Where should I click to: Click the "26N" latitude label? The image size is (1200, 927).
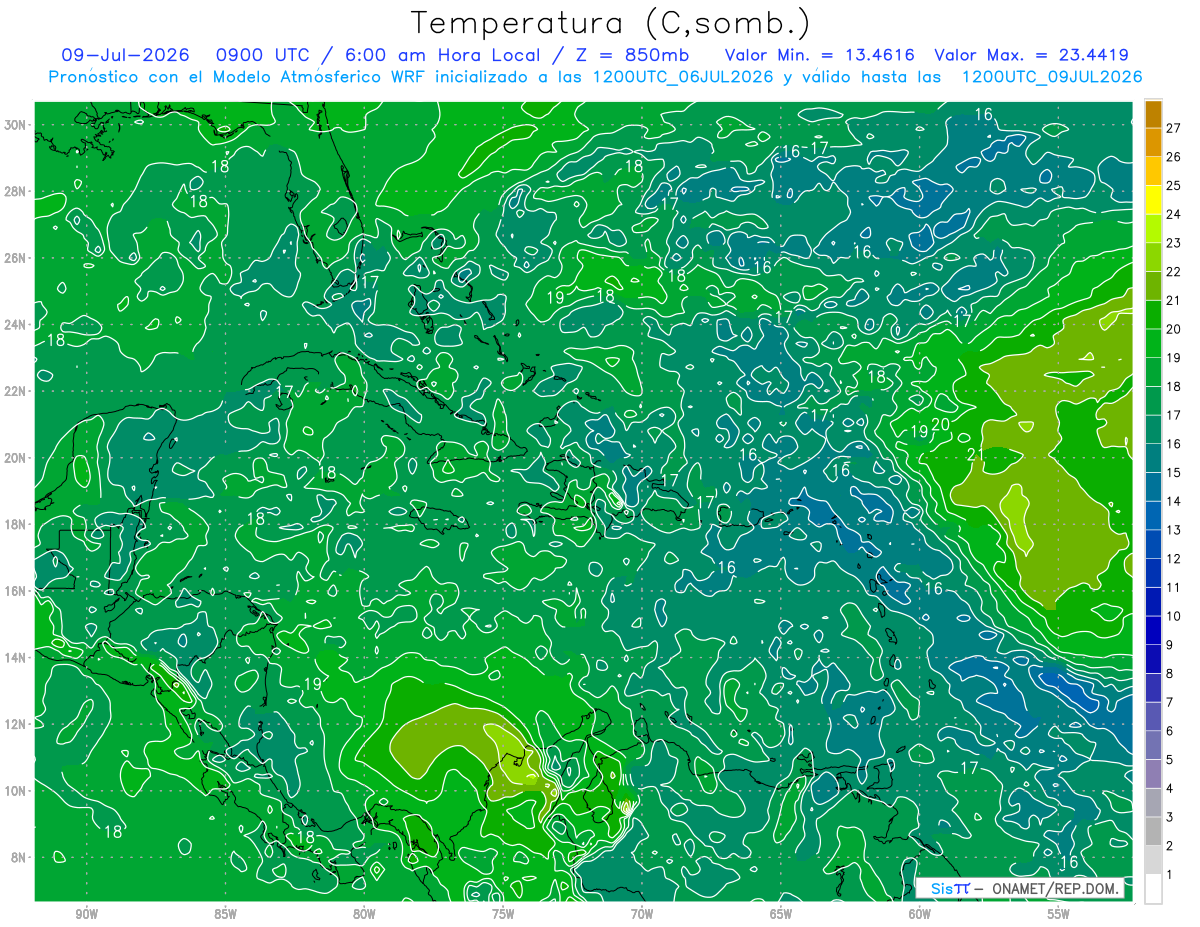coord(16,258)
